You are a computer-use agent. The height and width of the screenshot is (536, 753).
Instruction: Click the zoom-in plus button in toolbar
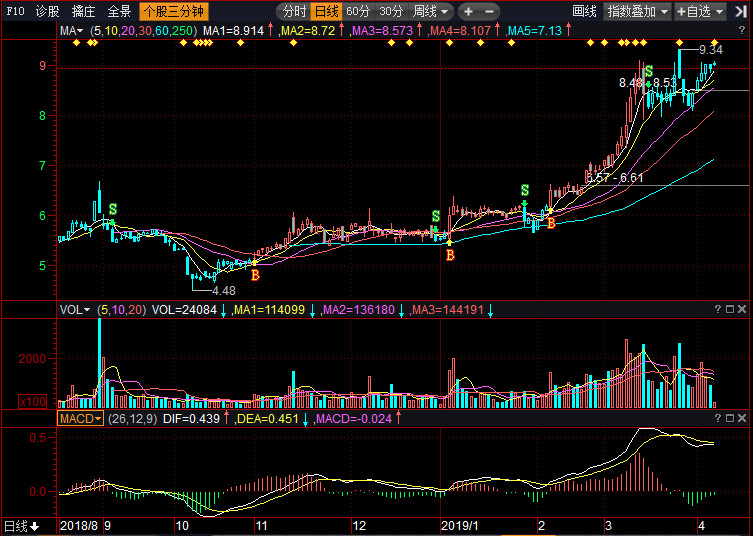[469, 12]
